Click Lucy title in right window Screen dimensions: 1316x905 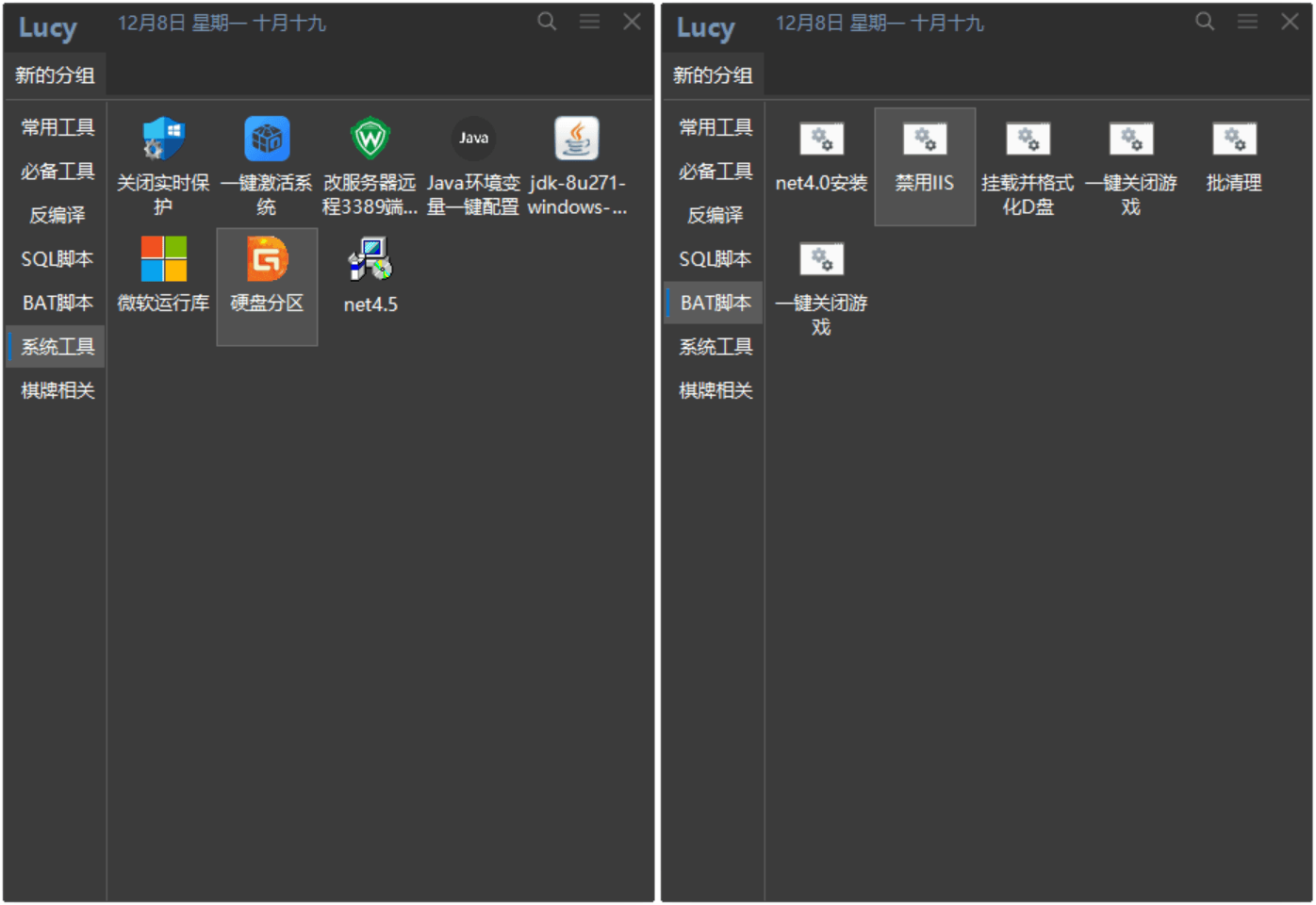coord(706,27)
